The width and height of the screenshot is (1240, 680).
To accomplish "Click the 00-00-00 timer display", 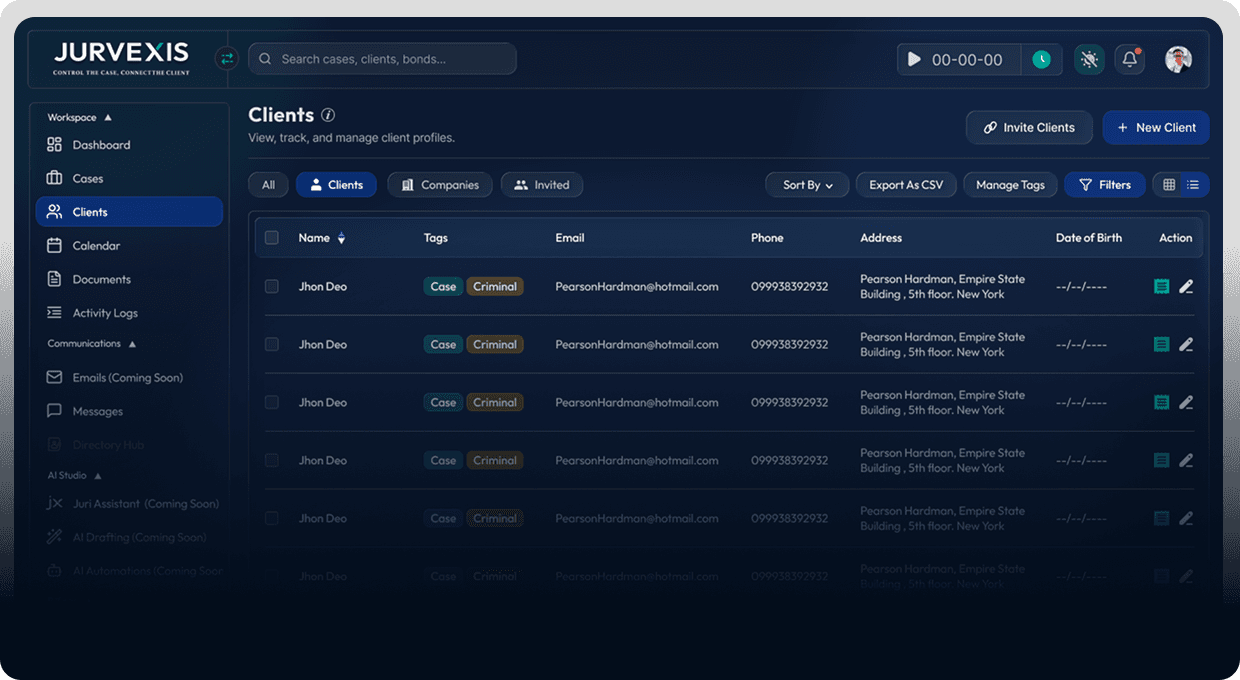I will pyautogui.click(x=967, y=60).
